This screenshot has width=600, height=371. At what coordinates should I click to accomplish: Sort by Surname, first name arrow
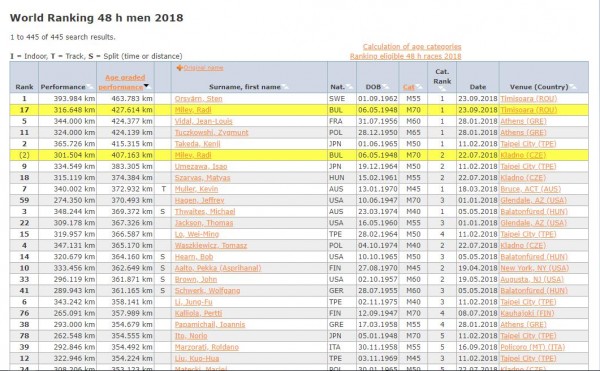[285, 87]
